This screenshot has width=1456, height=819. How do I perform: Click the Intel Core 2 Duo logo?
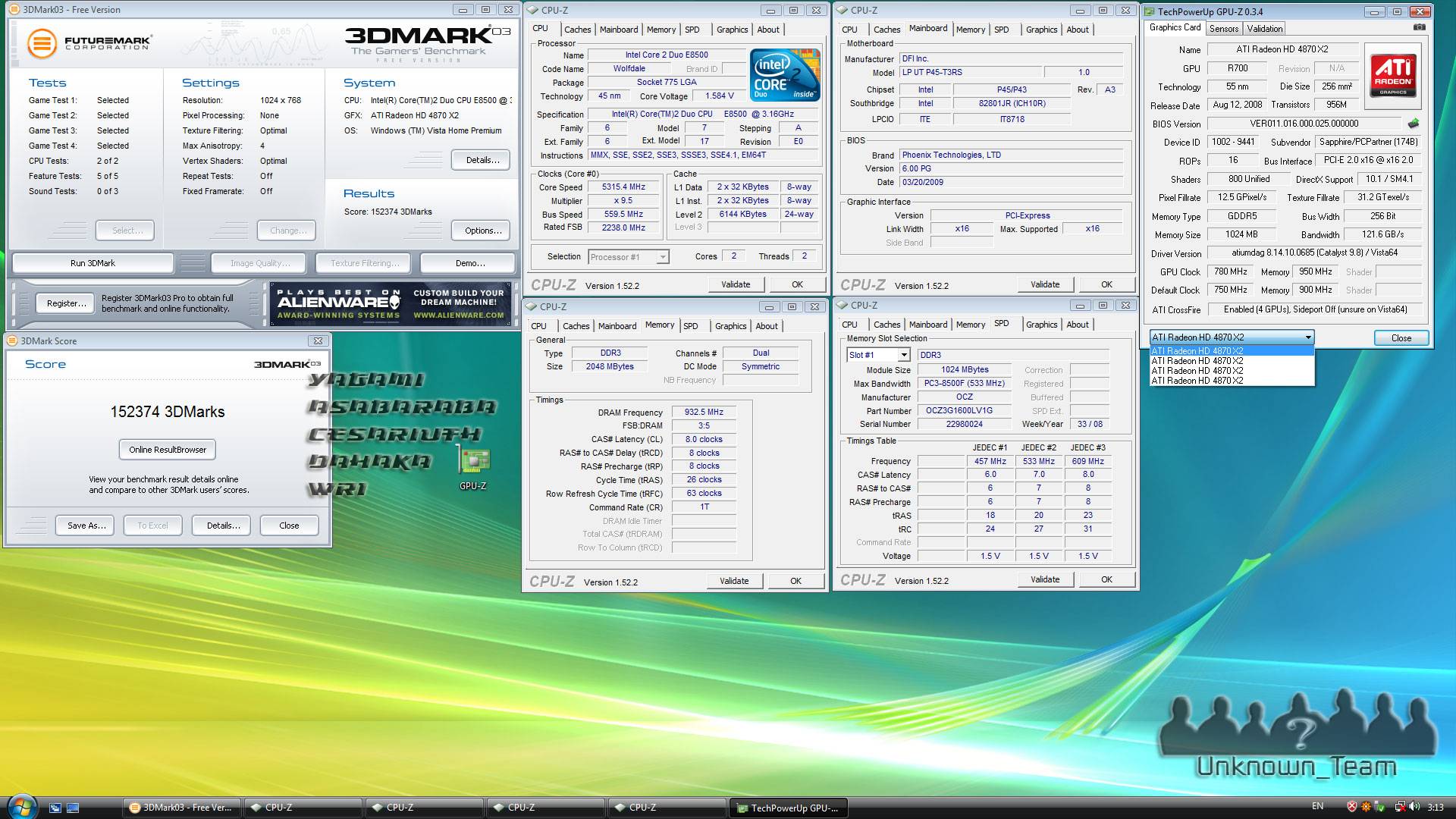pos(785,76)
